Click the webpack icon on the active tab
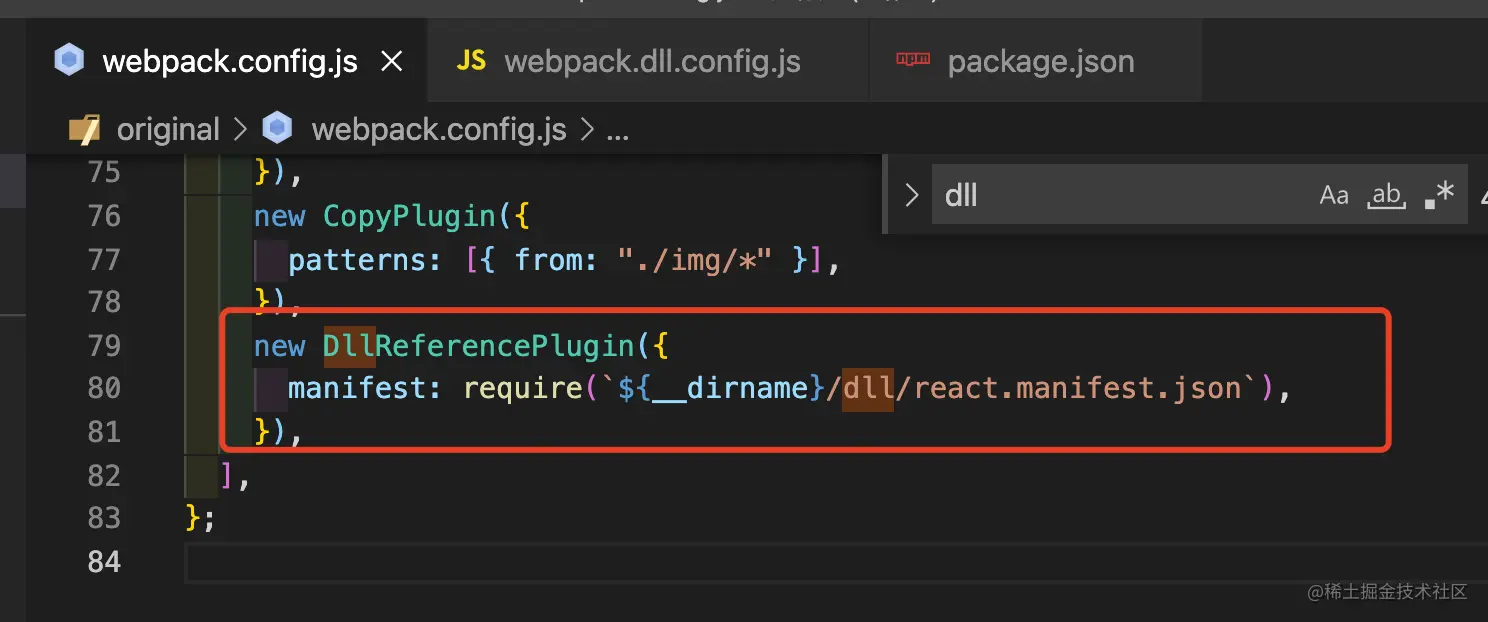Viewport: 1488px width, 622px height. [x=69, y=62]
